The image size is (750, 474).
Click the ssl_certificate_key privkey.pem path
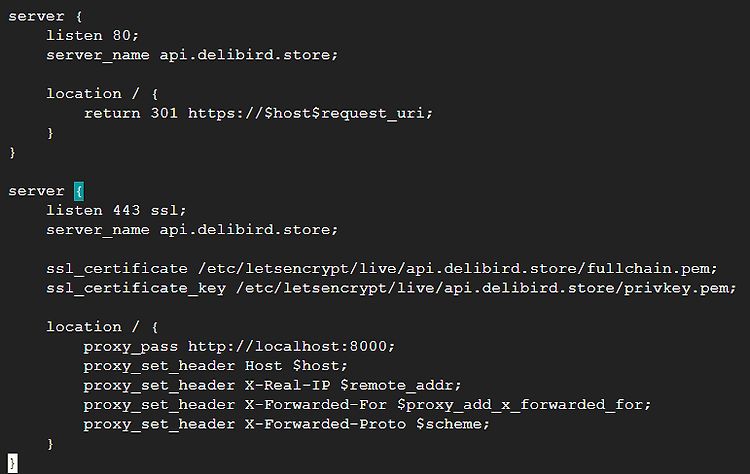click(486, 288)
